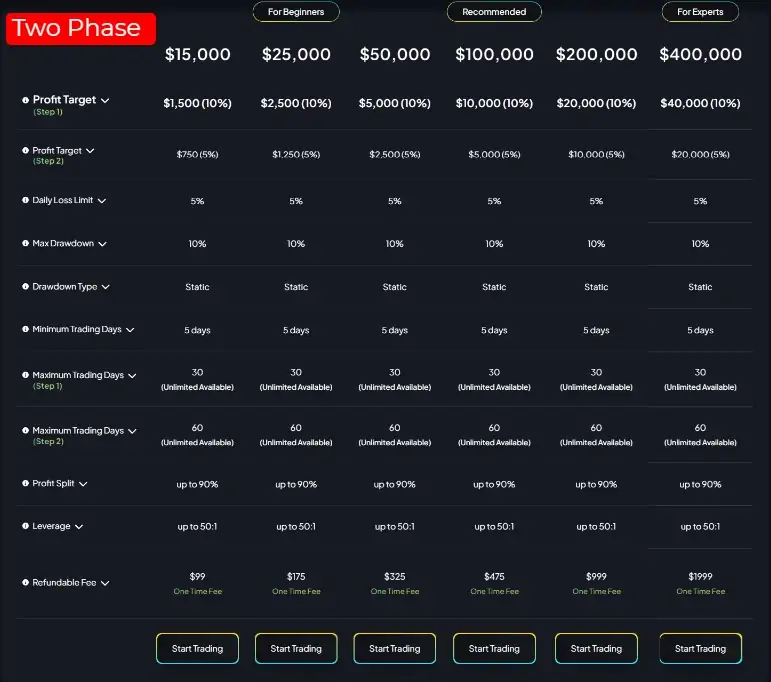Screen dimensions: 771x682
Task: Click the info icon next to Profit Split
Action: (25, 483)
